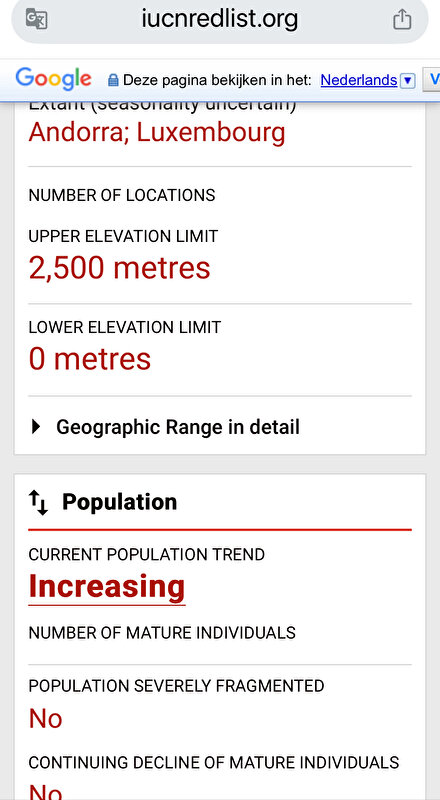440x800 pixels.
Task: Click the black triangle beside Geographic Range
Action: click(x=36, y=427)
